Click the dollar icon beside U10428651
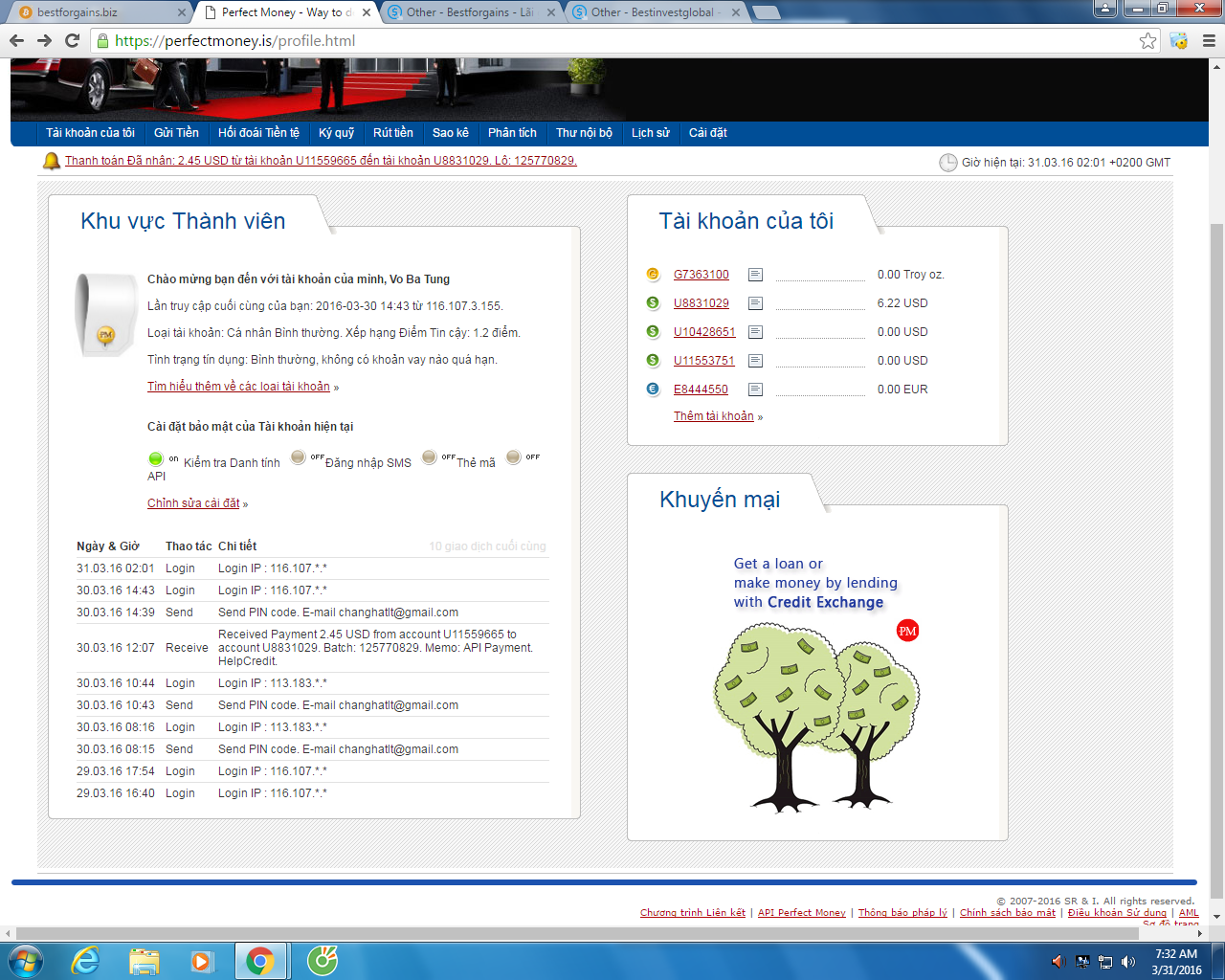This screenshot has width=1225, height=980. coord(653,332)
